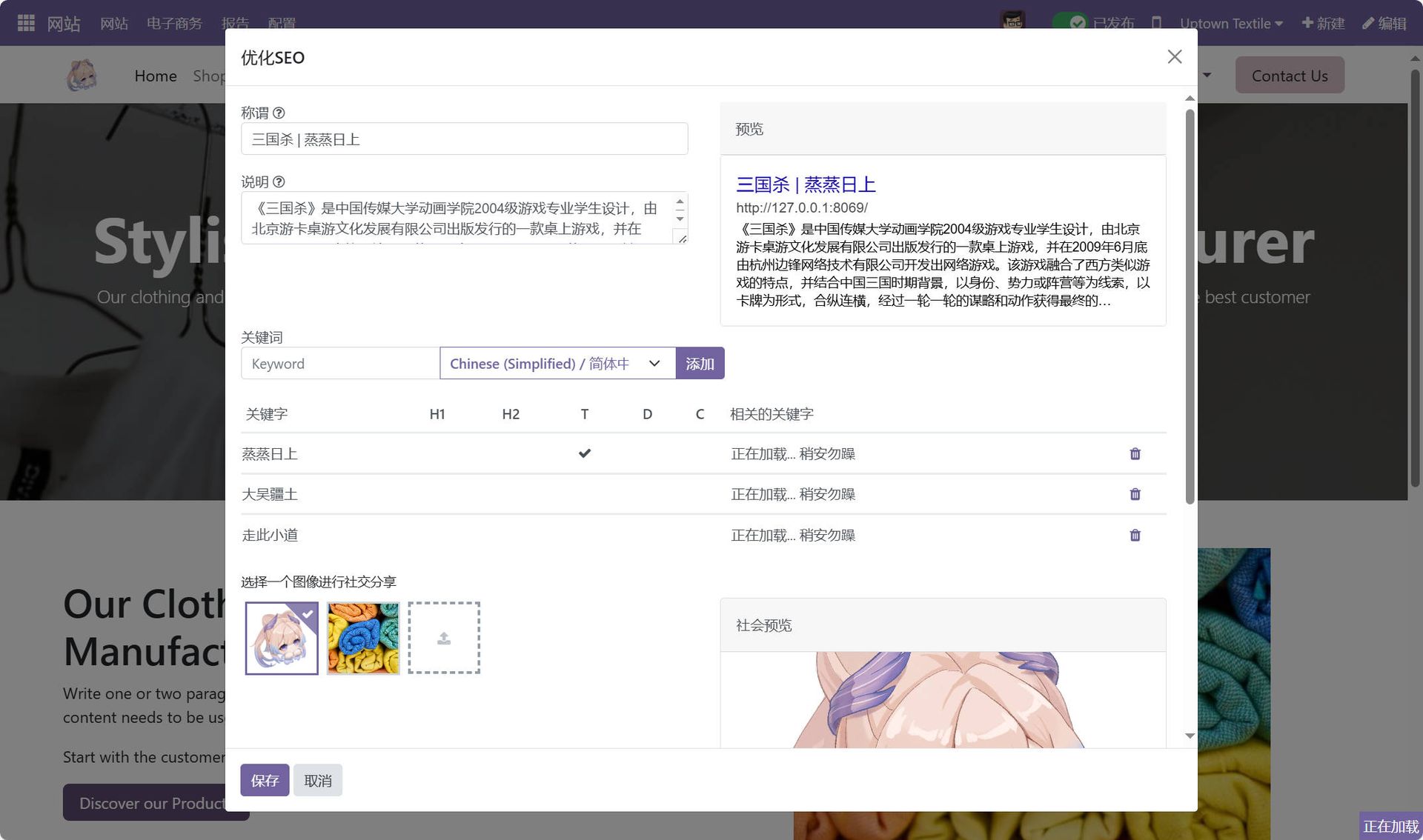This screenshot has width=1423, height=840.
Task: Click the 走此小道 keyword row text
Action: click(x=270, y=535)
